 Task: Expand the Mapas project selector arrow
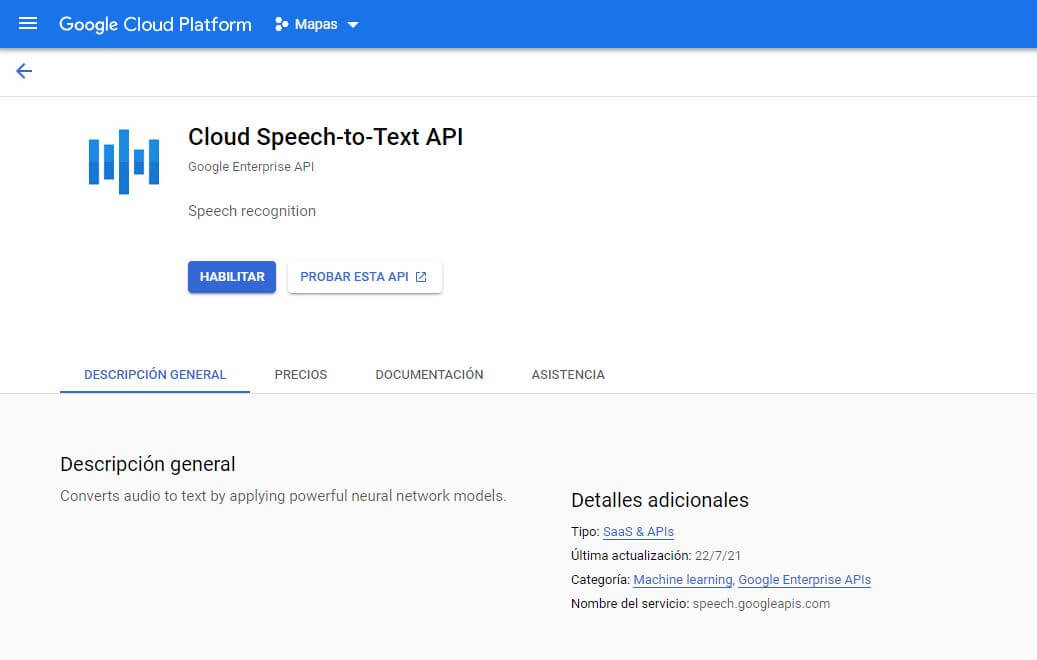click(353, 24)
